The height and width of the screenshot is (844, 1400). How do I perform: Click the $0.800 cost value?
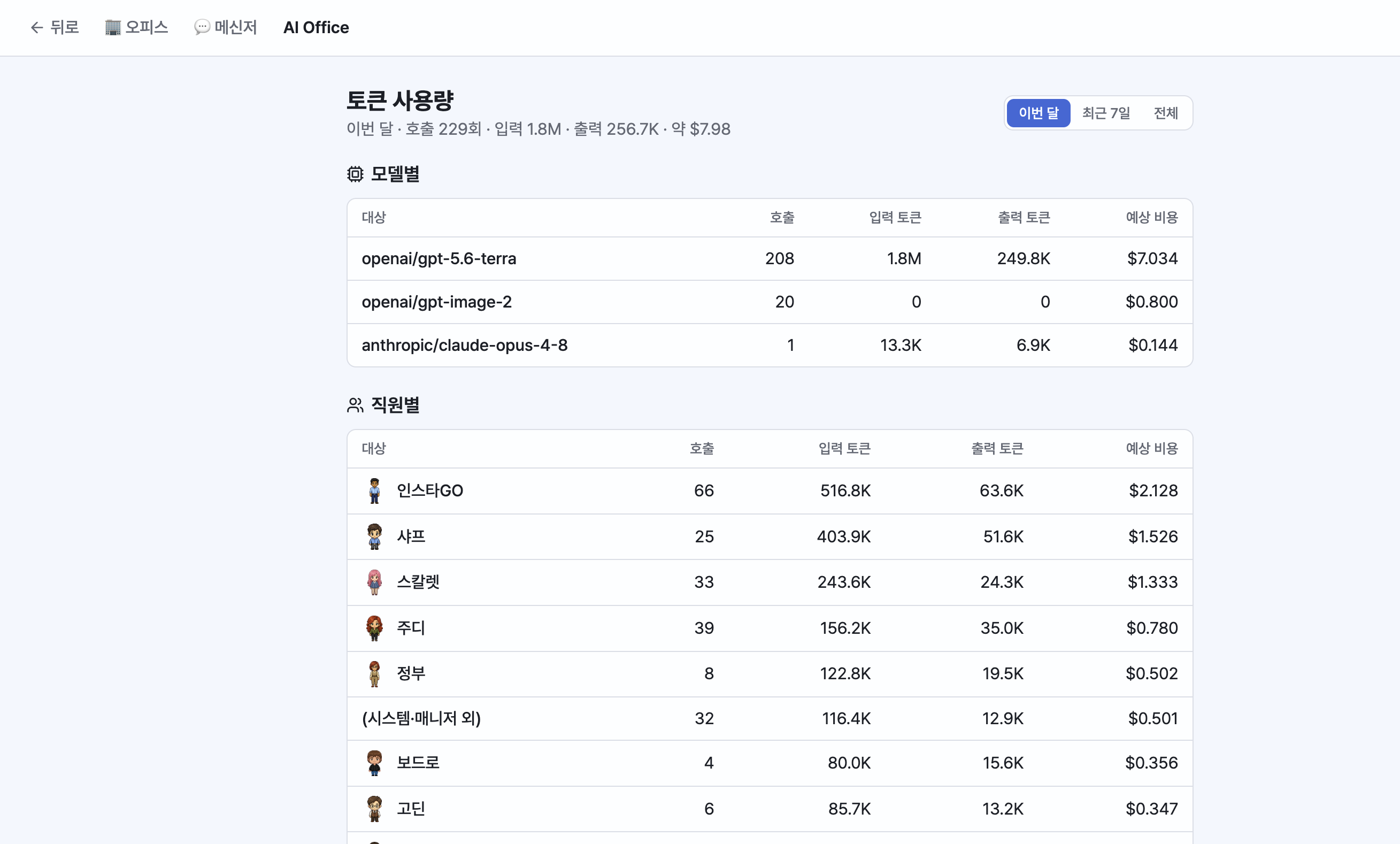[1152, 302]
